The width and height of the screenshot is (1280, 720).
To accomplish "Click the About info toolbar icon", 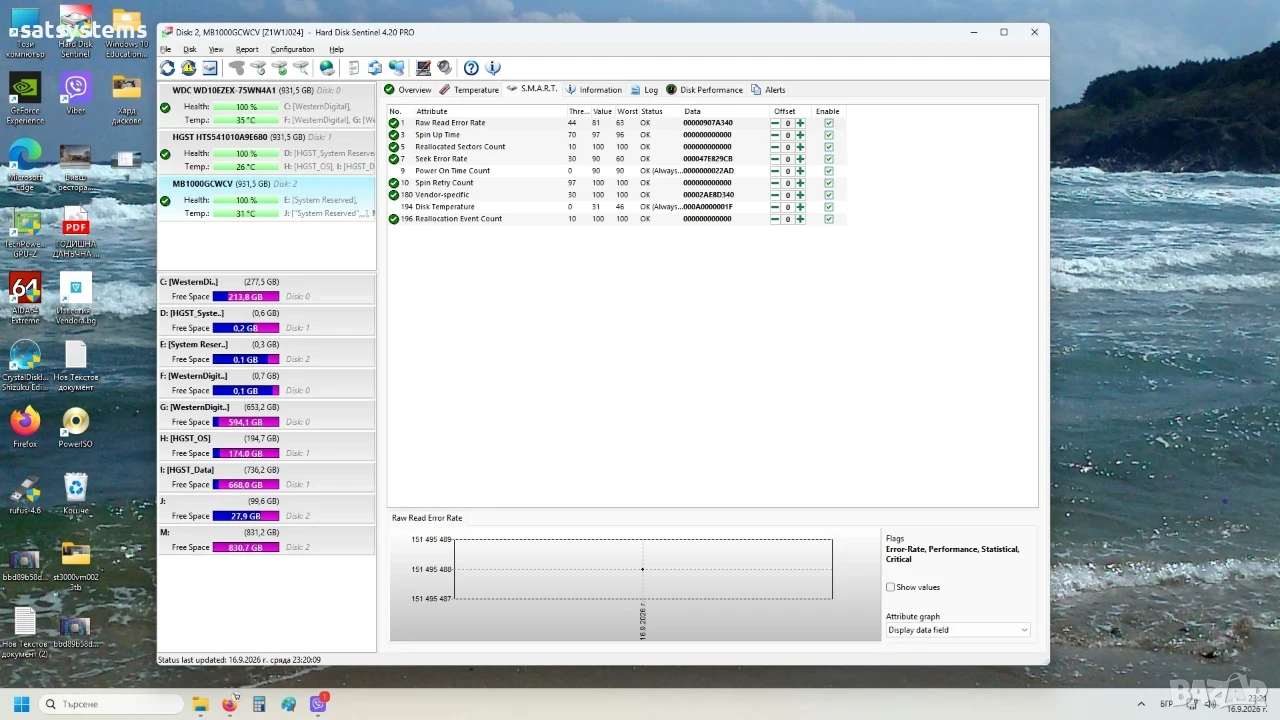I will tap(492, 68).
